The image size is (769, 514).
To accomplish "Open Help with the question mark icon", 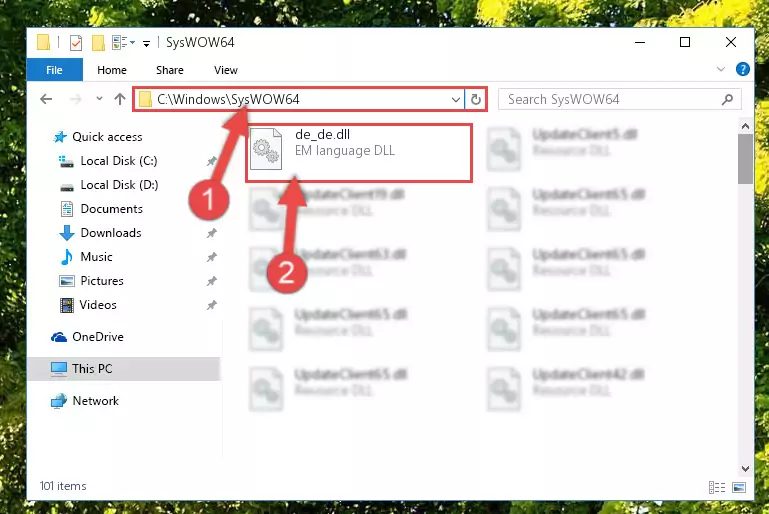I will 743,69.
